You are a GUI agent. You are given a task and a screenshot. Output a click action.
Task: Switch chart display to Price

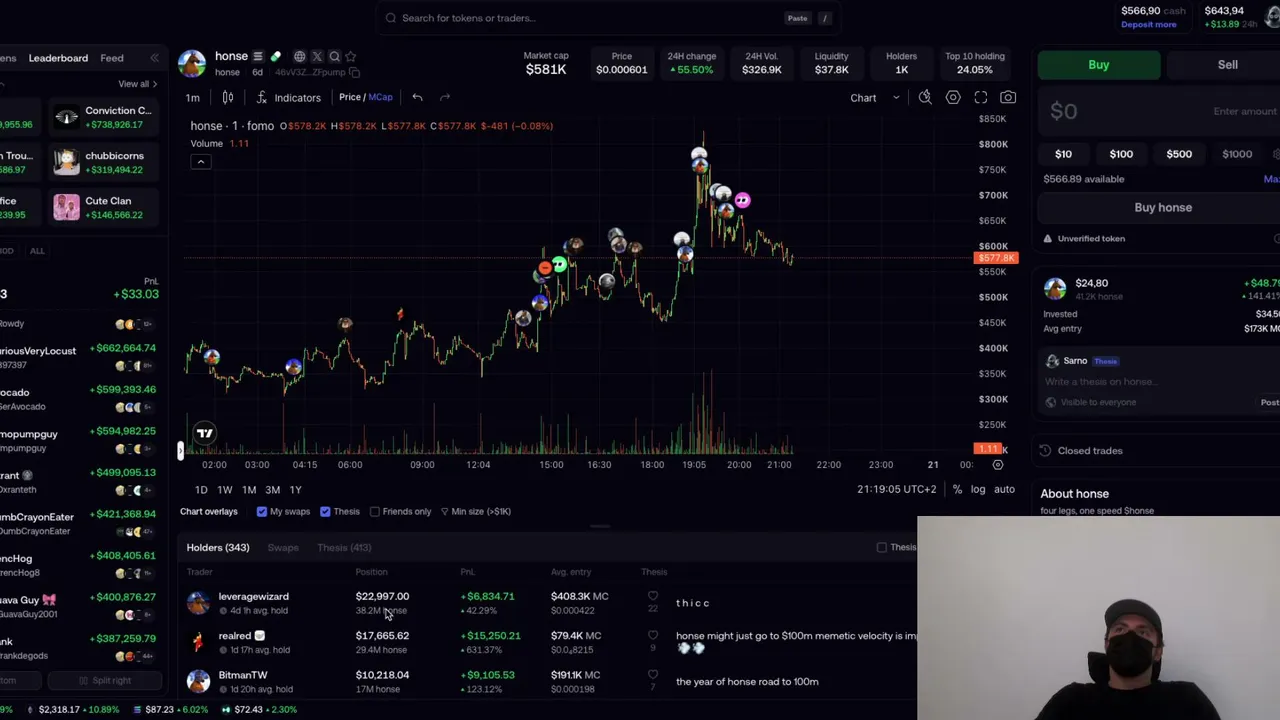349,97
